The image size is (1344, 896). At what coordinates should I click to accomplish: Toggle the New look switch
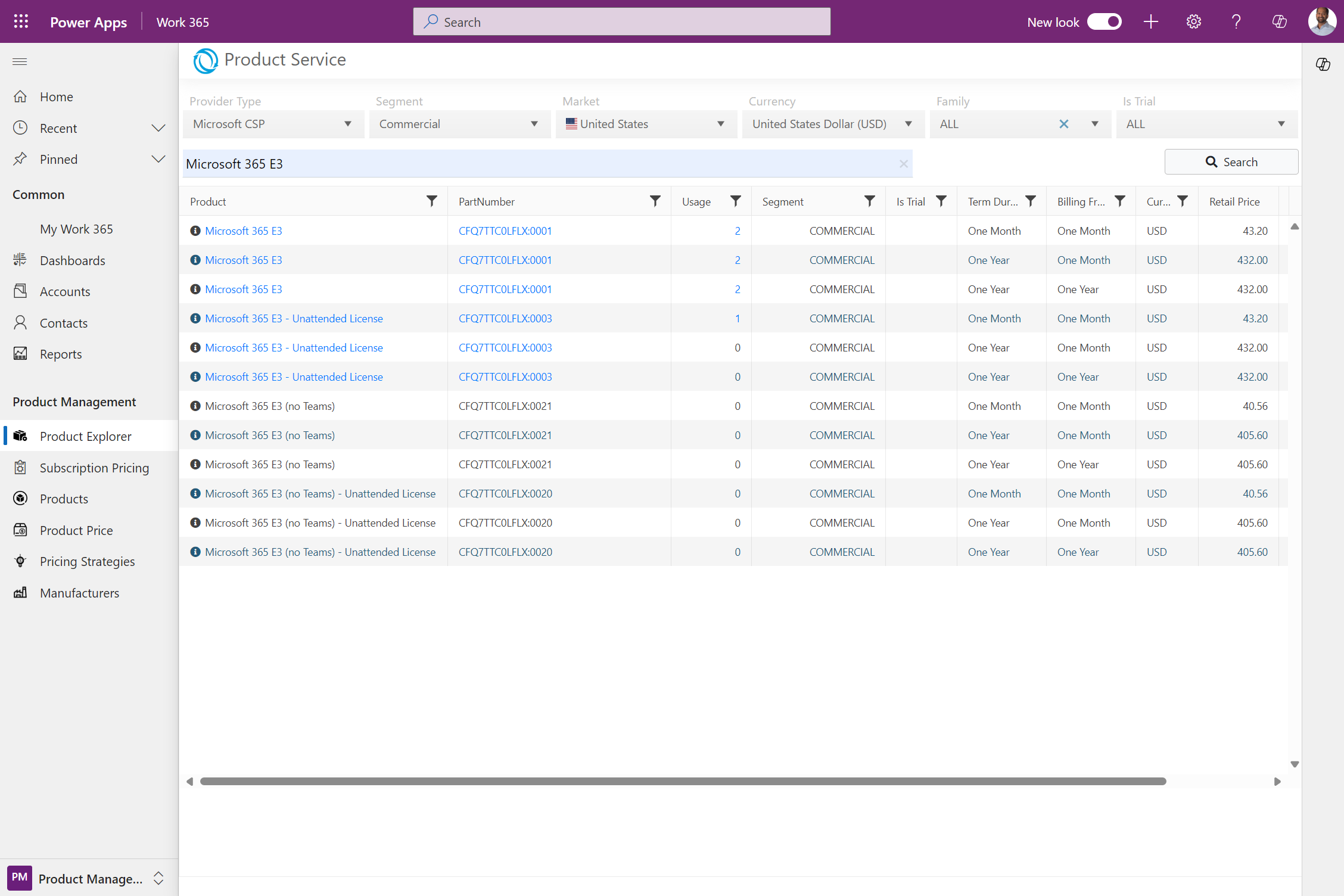pyautogui.click(x=1104, y=22)
